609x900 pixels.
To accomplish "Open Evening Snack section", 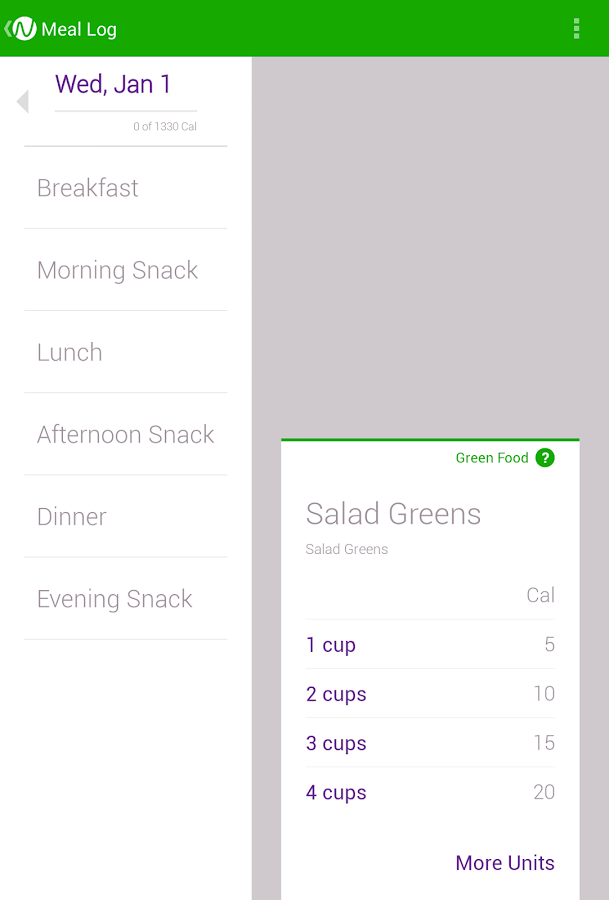I will [x=115, y=599].
